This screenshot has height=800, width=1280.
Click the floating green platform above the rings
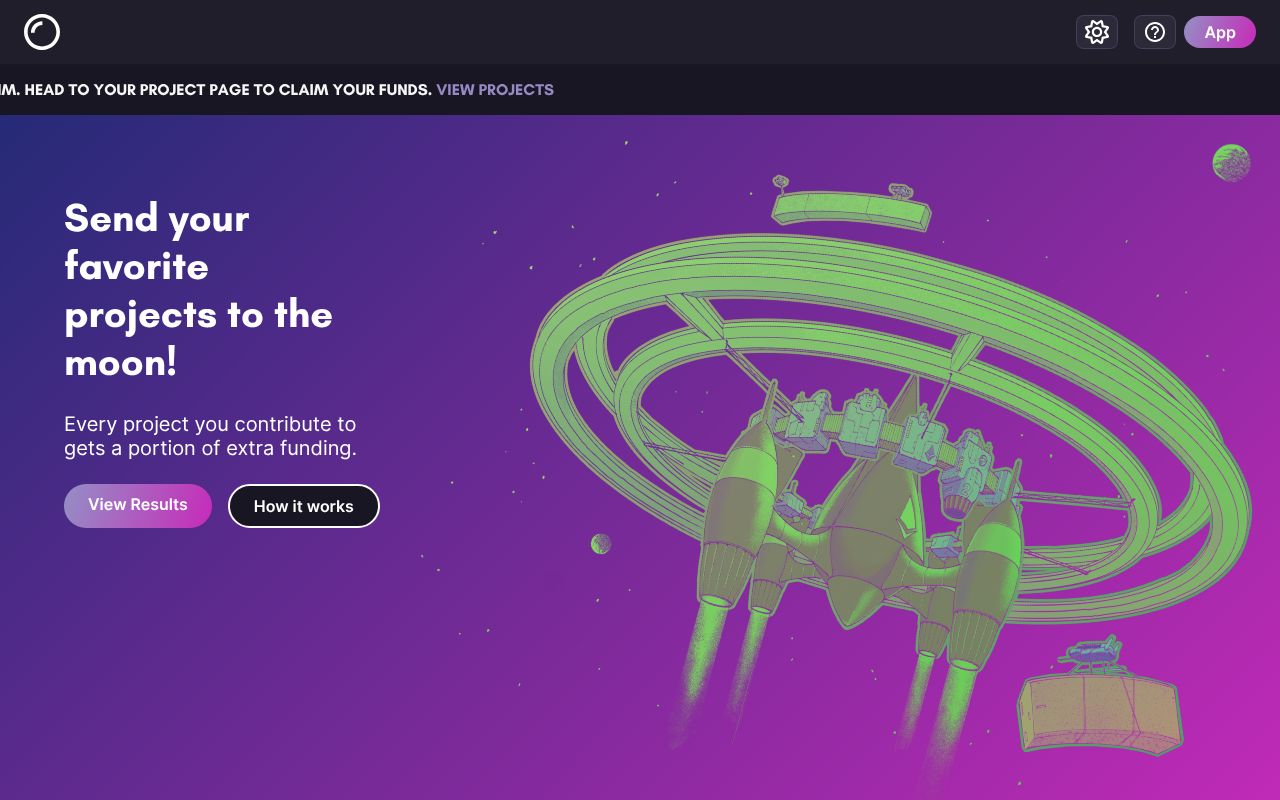[x=851, y=205]
